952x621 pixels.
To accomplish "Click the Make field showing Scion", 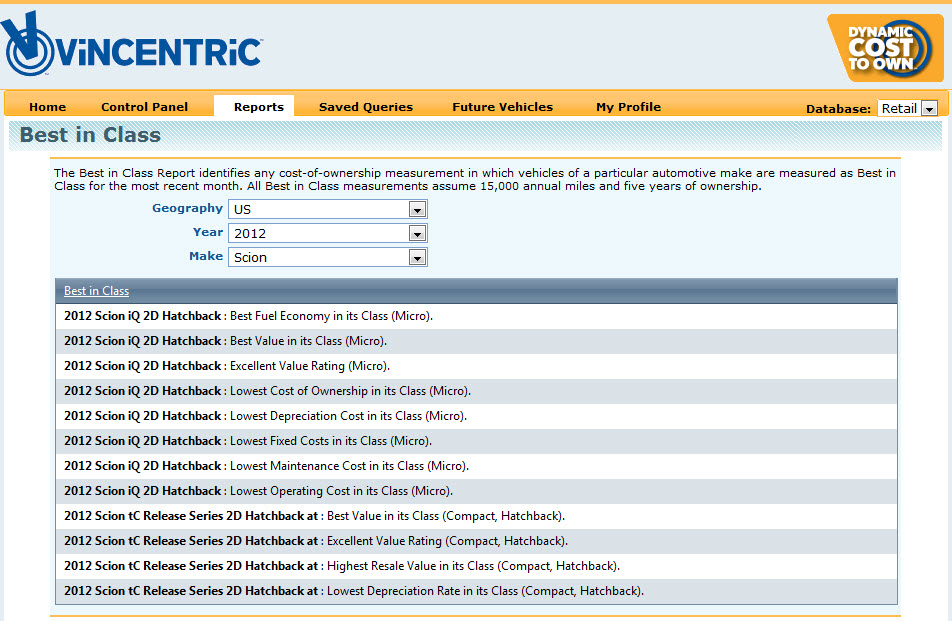I will point(327,257).
